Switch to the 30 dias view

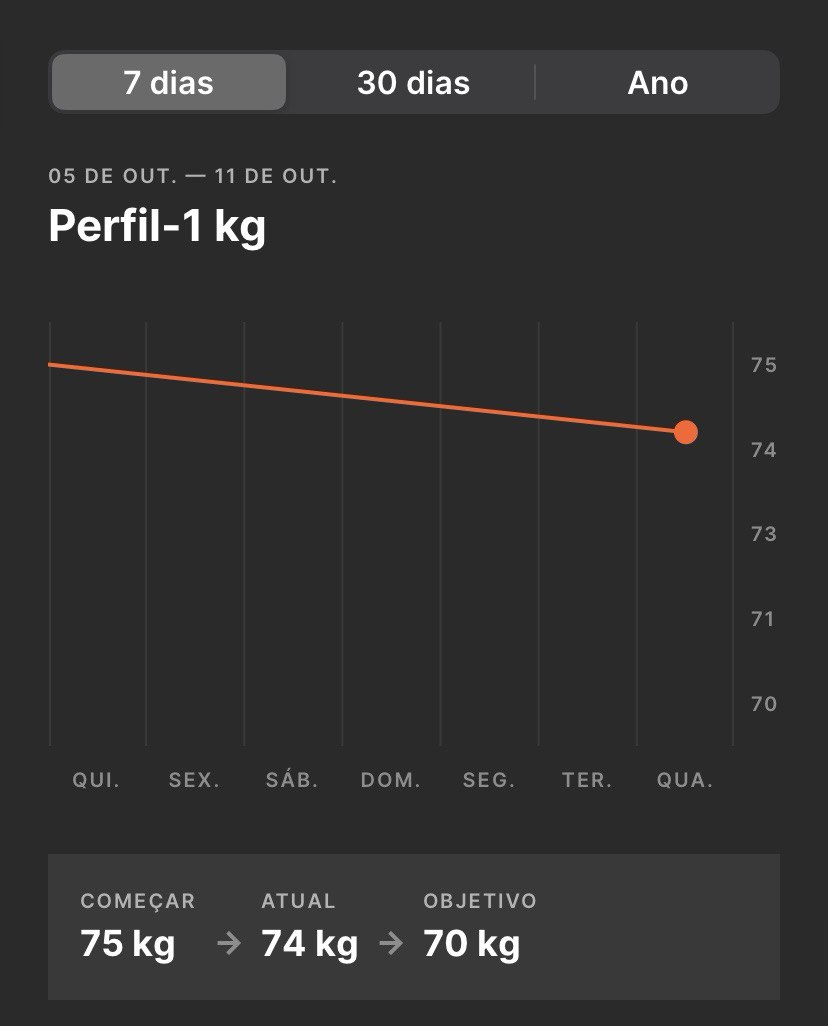[413, 82]
